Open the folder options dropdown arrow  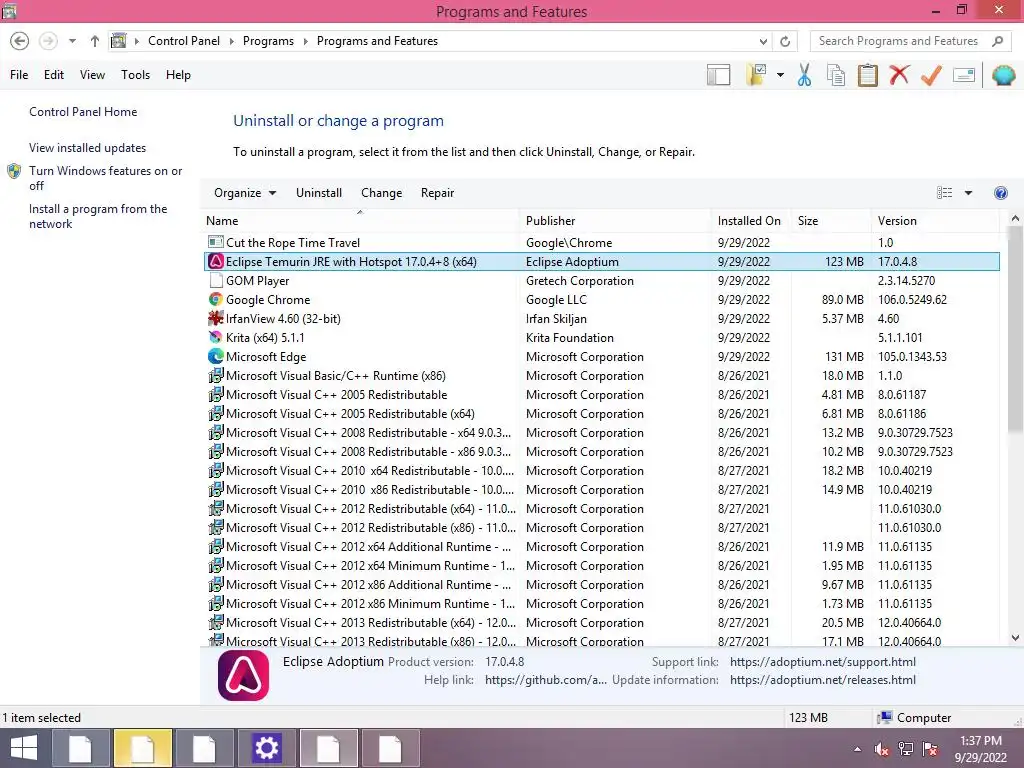[x=780, y=75]
